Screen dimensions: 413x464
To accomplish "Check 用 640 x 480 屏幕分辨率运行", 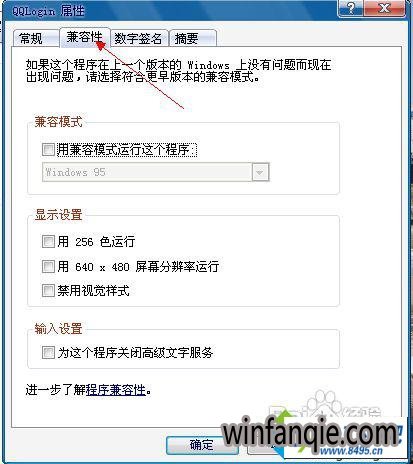I will point(48,266).
